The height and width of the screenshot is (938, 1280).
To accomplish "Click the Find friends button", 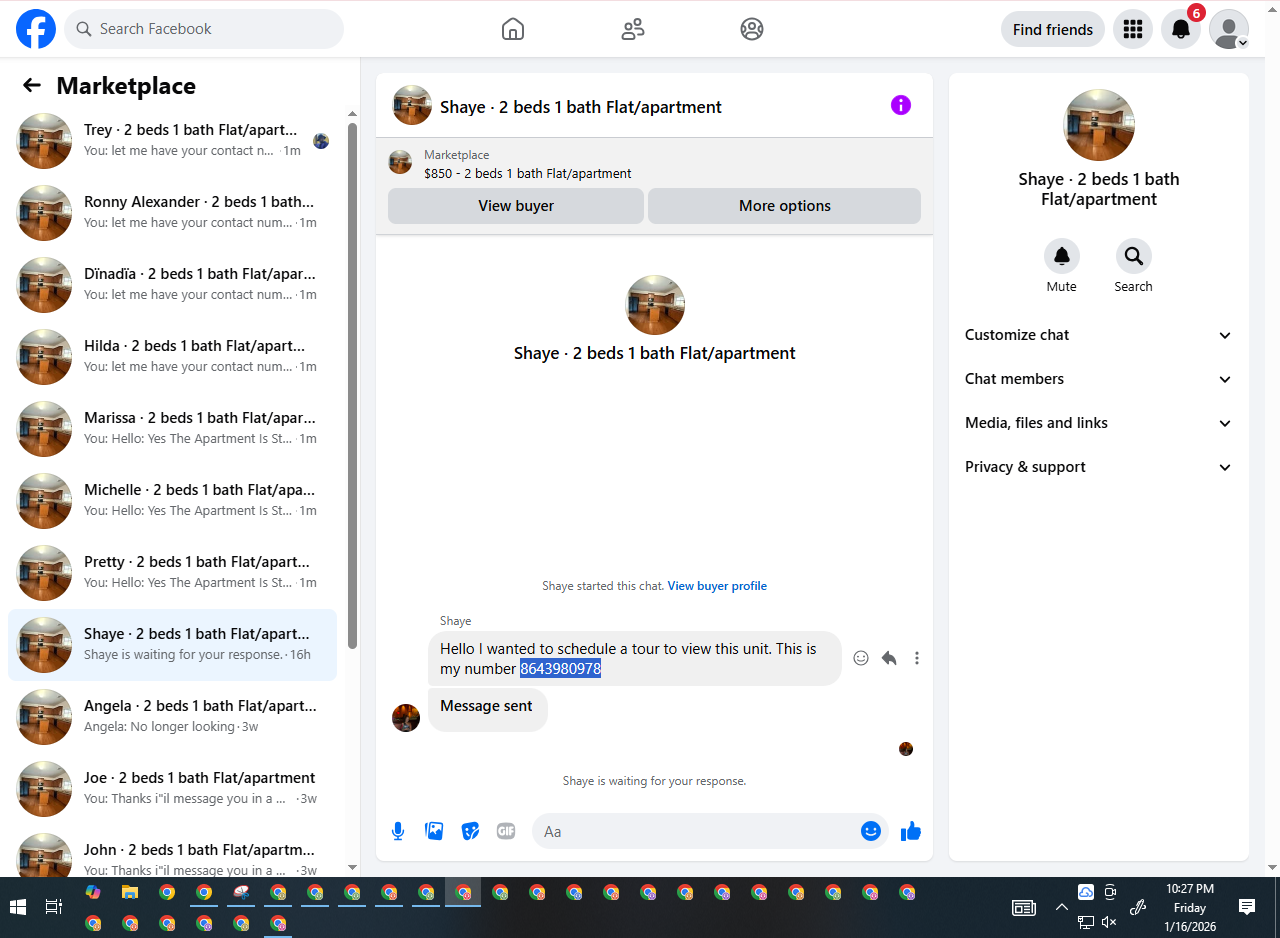I will coord(1053,29).
